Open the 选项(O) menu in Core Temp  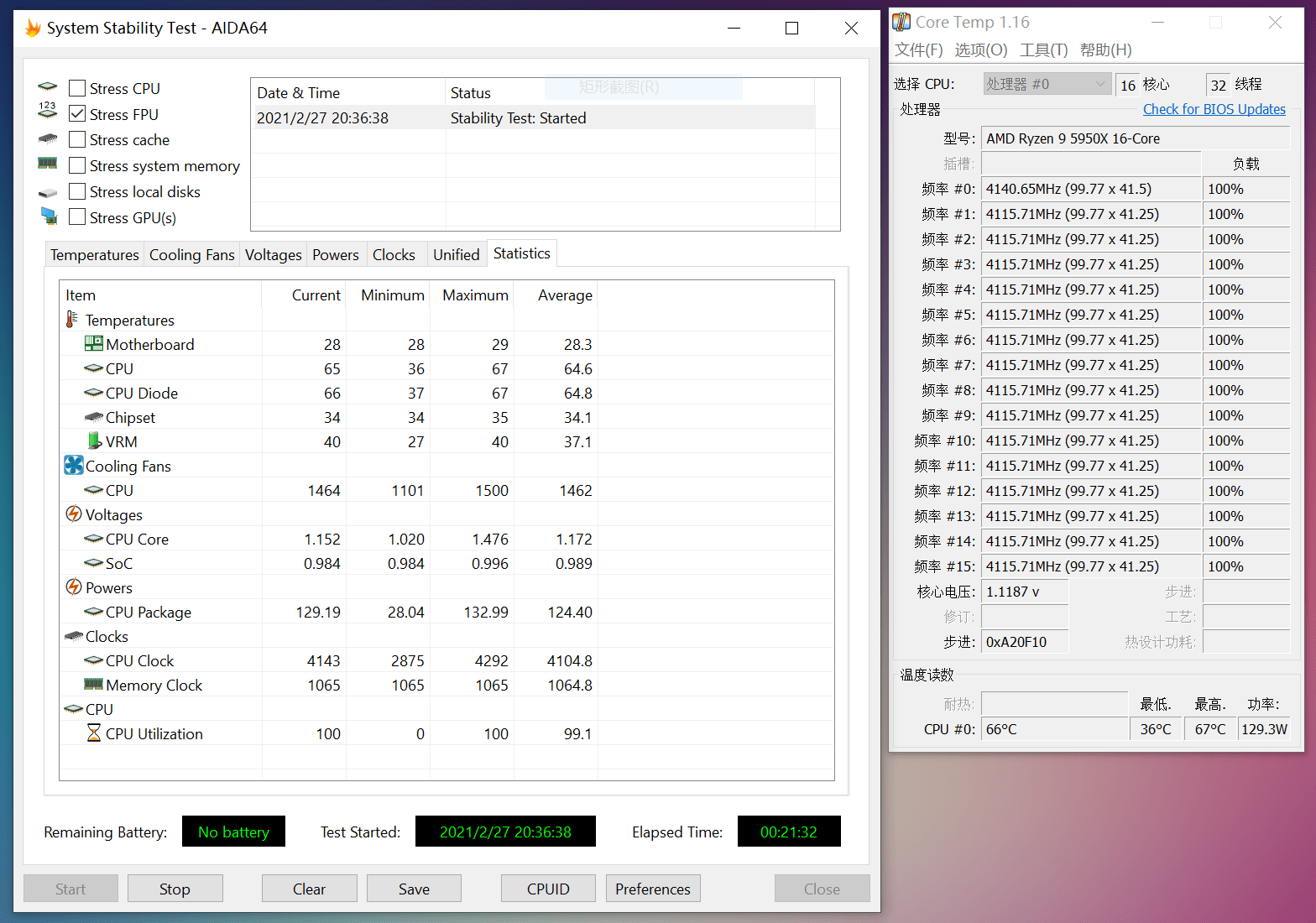pyautogui.click(x=980, y=50)
